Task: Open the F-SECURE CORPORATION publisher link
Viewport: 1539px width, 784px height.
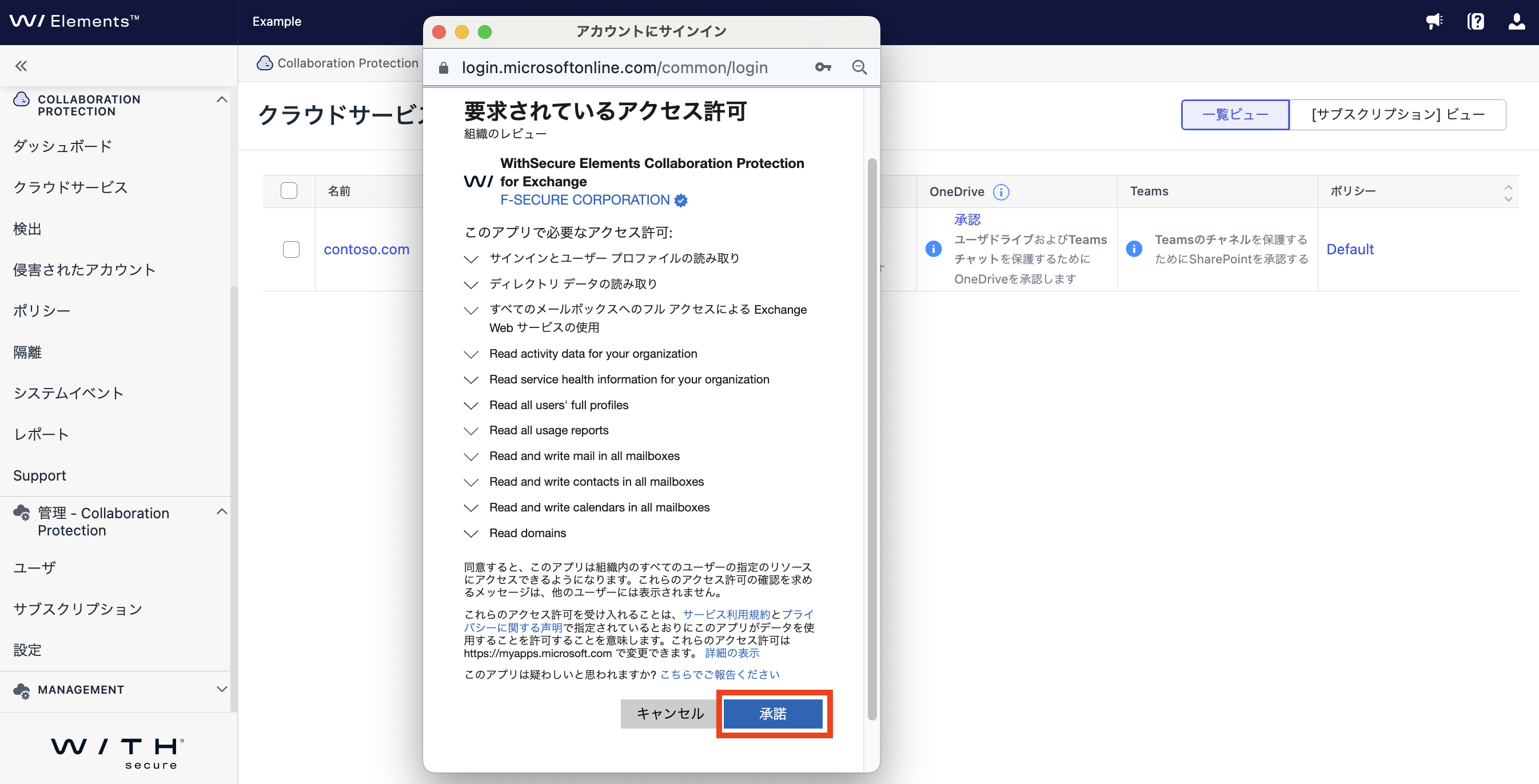Action: (x=585, y=200)
